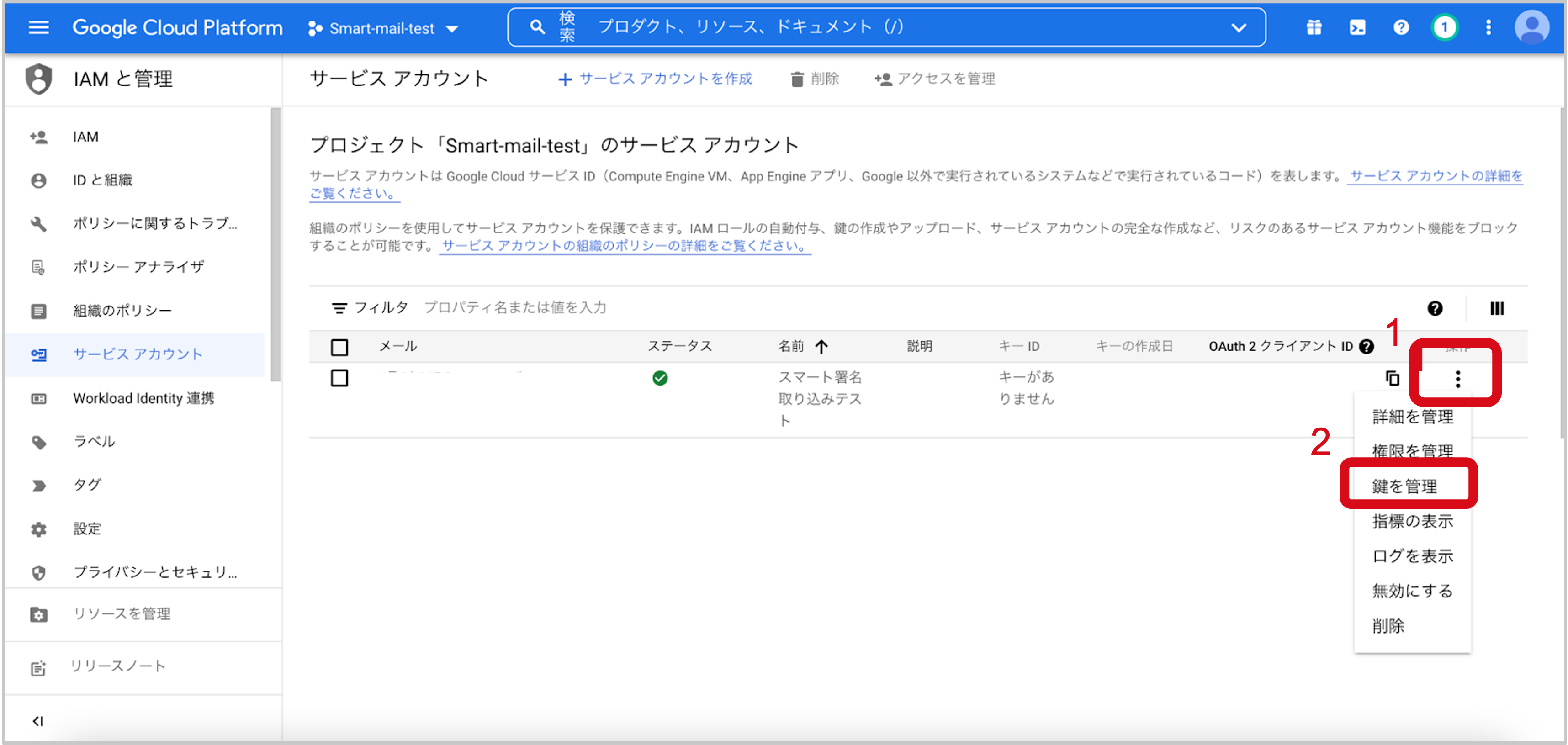Click the Google Cloud Platform logo
The width and height of the screenshot is (1568, 745).
[177, 27]
